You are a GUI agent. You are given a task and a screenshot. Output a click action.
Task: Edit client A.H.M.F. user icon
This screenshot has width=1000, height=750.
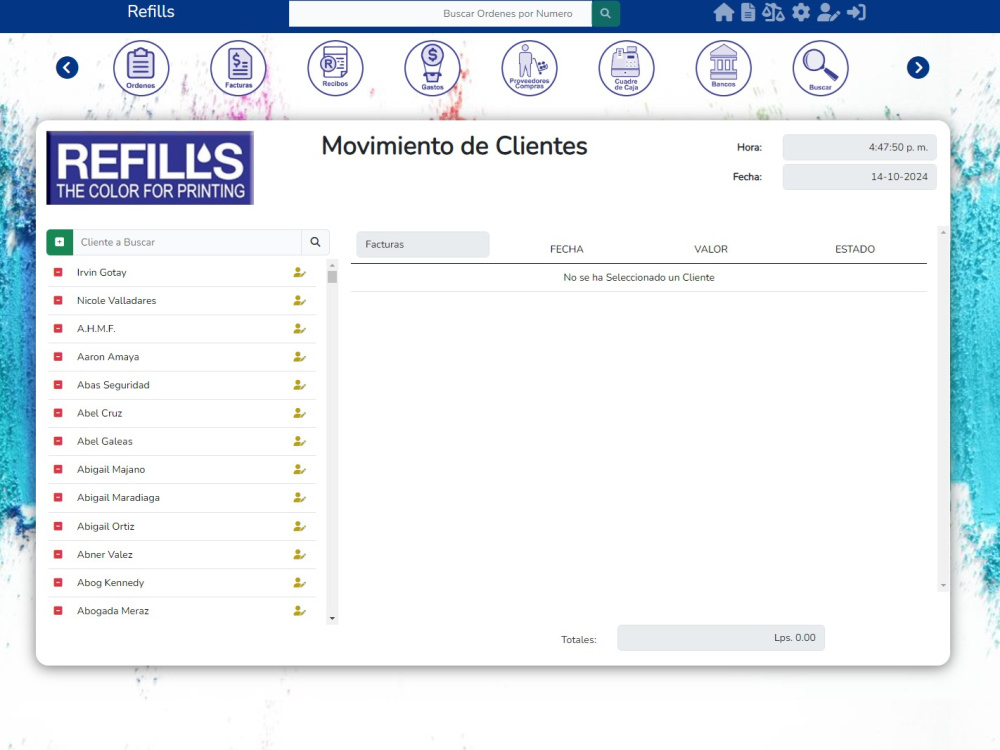coord(299,328)
